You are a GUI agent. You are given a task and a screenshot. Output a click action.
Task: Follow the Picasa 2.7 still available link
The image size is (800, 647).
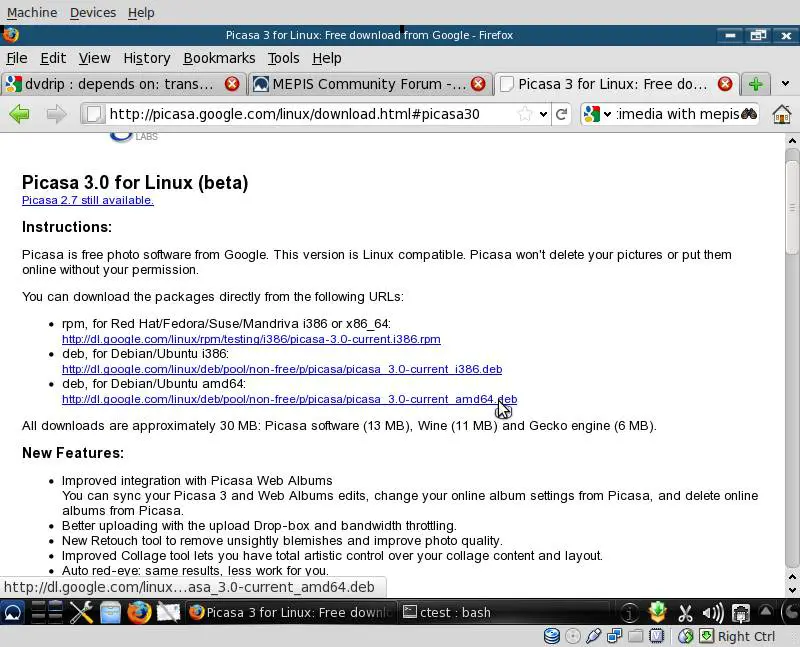pyautogui.click(x=88, y=200)
